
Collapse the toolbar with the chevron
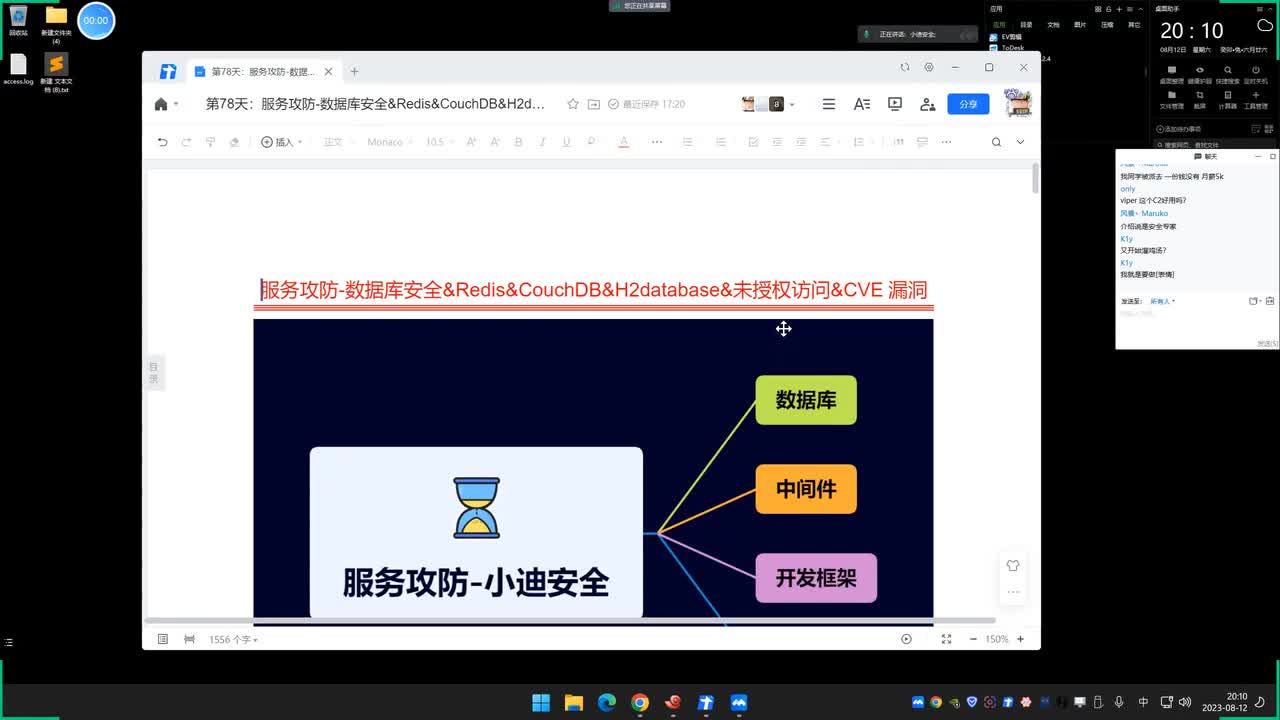click(1020, 142)
